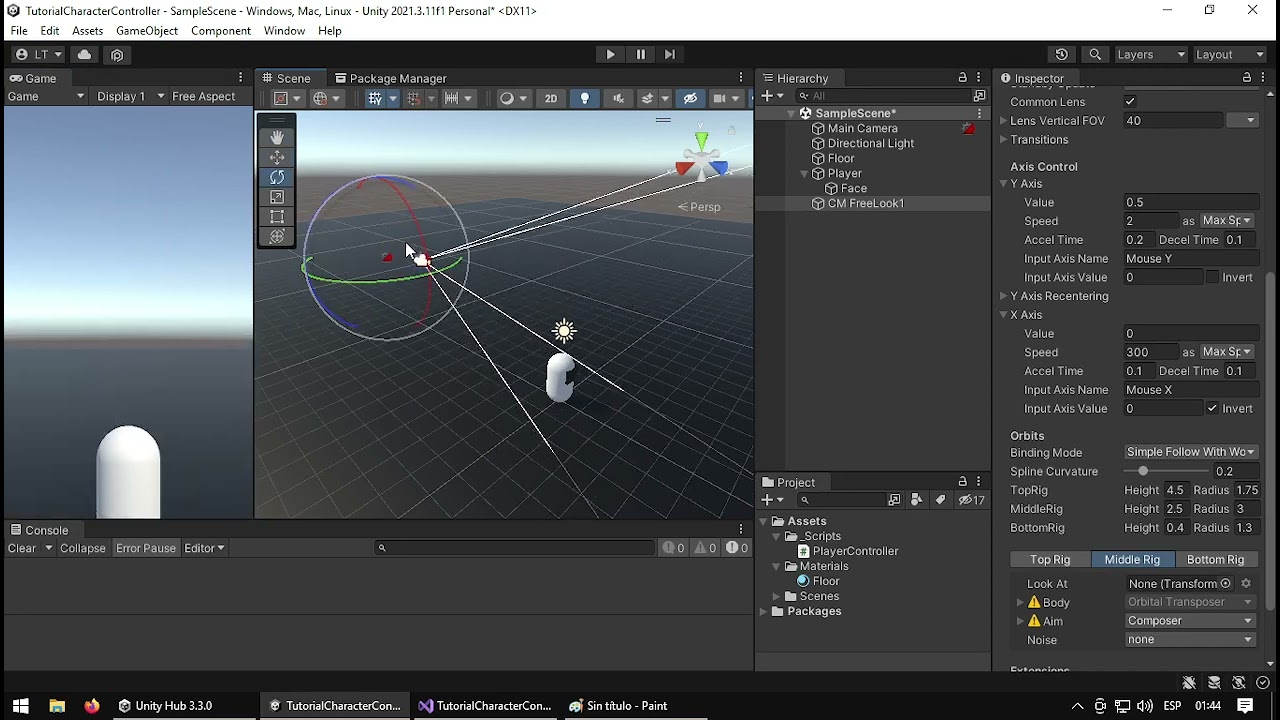Viewport: 1280px width, 720px height.
Task: Click the Hierarchy add (+) button
Action: coord(771,96)
